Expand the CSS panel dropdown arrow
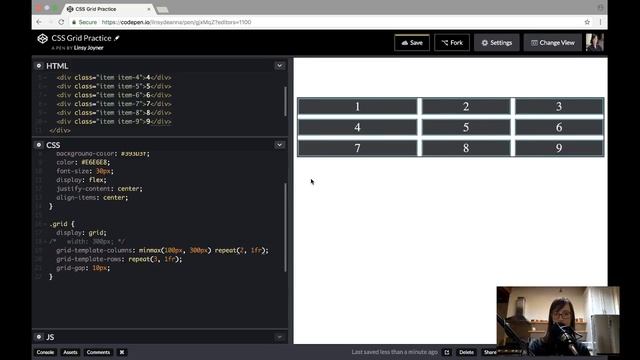 tap(280, 145)
